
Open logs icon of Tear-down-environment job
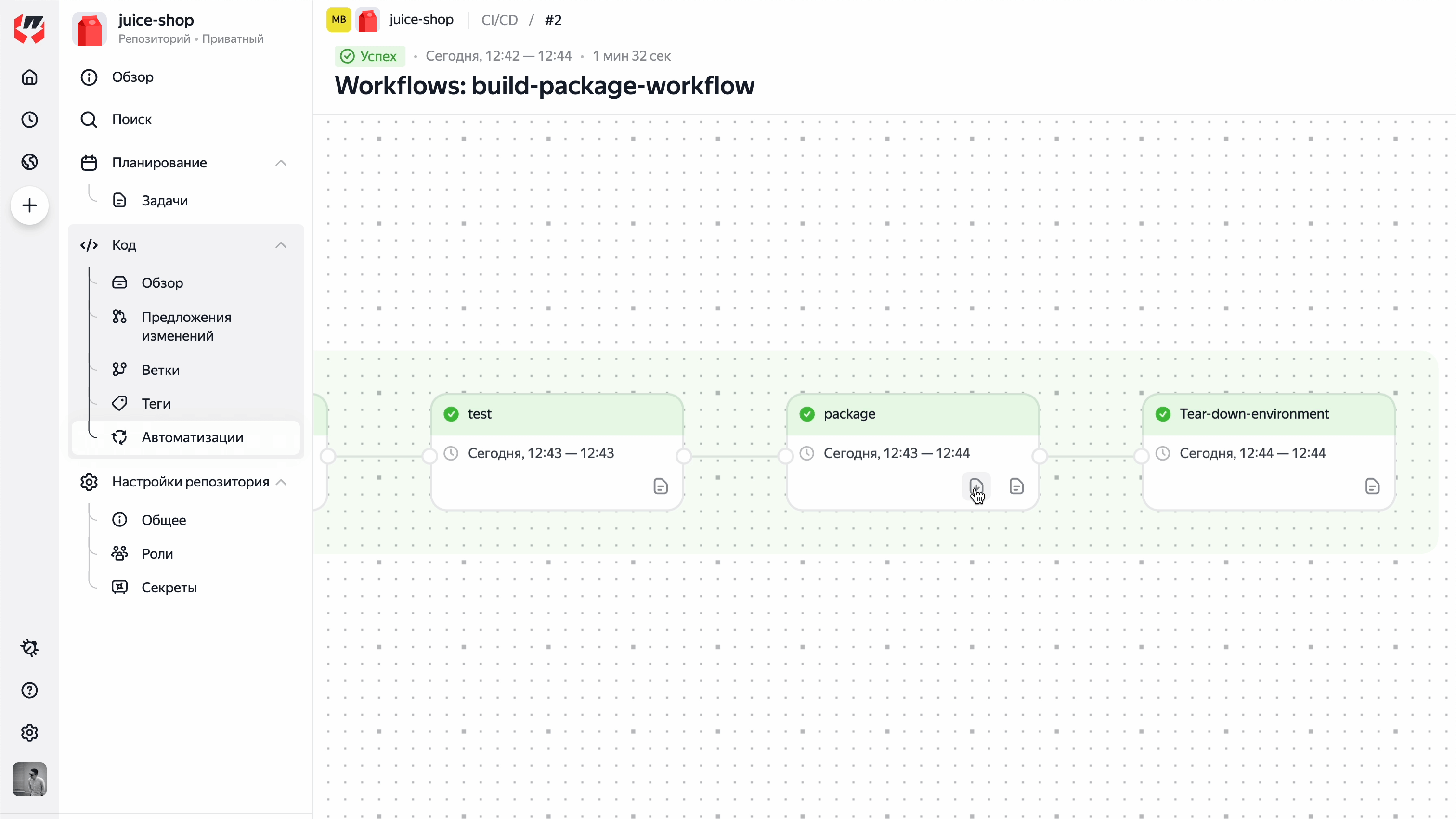[x=1372, y=486]
